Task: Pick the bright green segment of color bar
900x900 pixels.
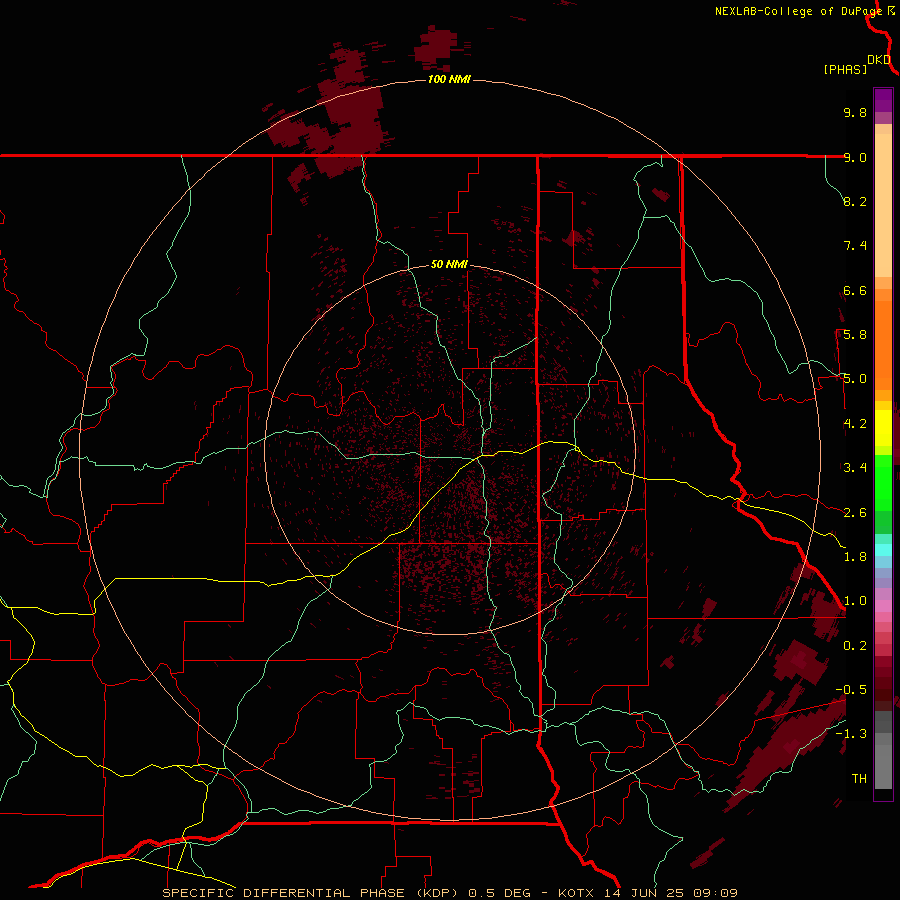Action: point(883,483)
